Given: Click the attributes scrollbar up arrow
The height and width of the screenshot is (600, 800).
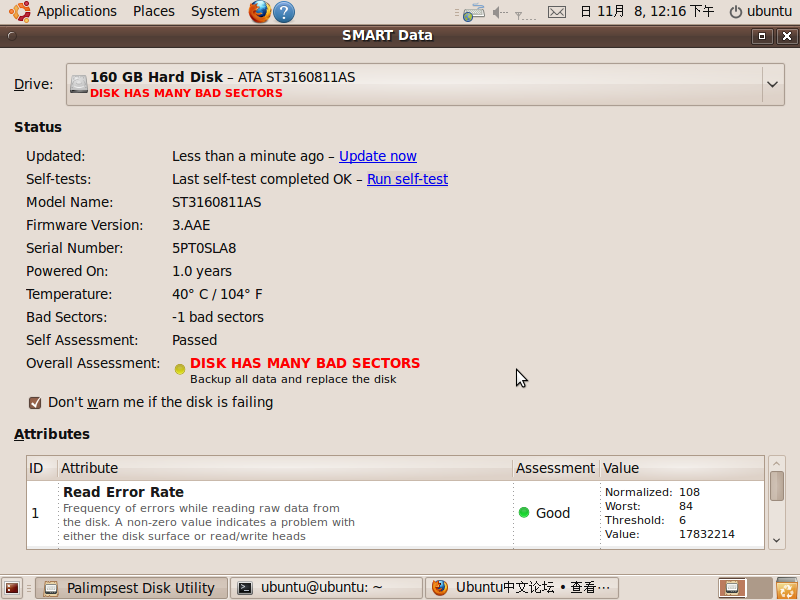Looking at the screenshot, I should coord(777,463).
